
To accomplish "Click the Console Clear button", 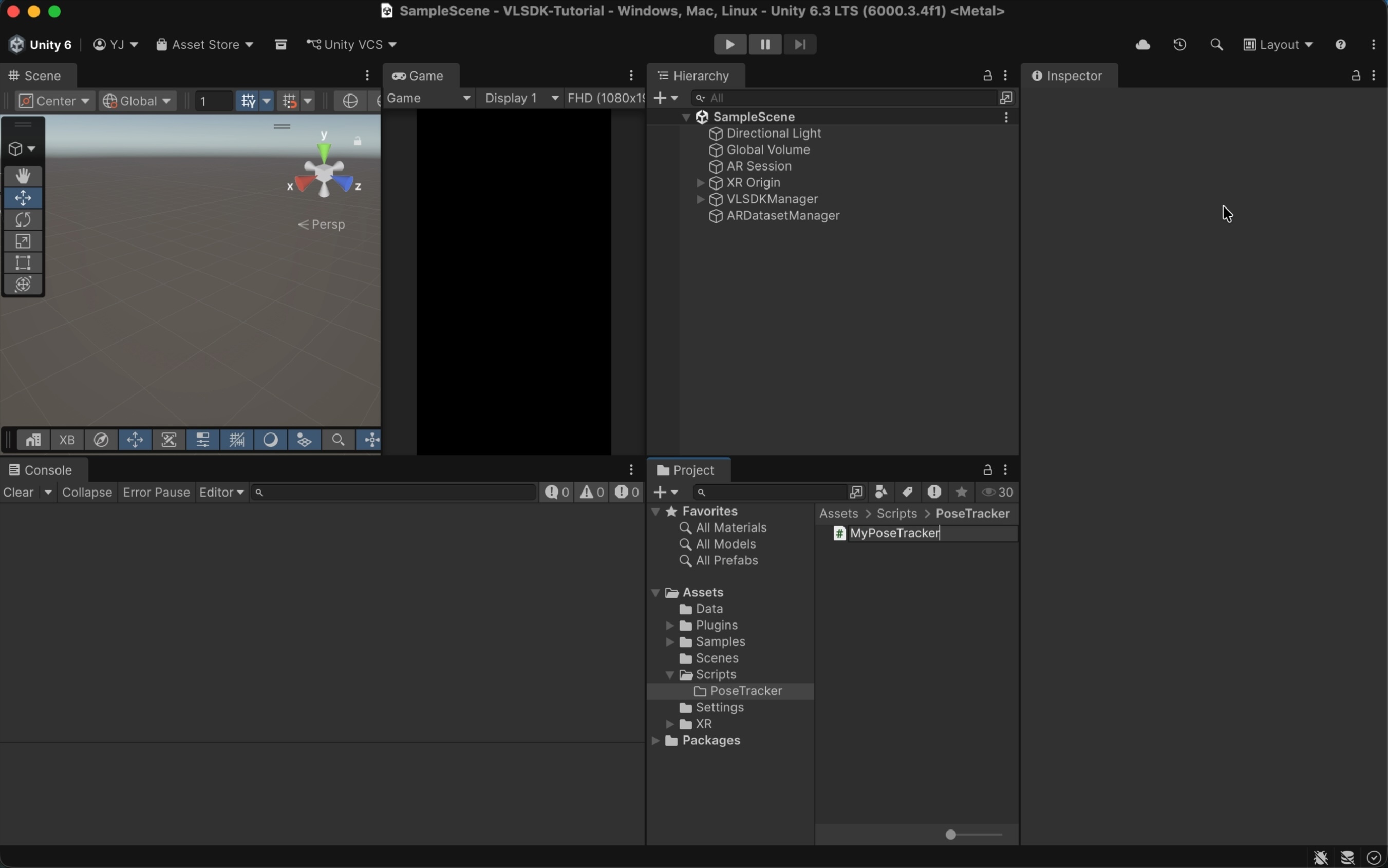I will 18,492.
